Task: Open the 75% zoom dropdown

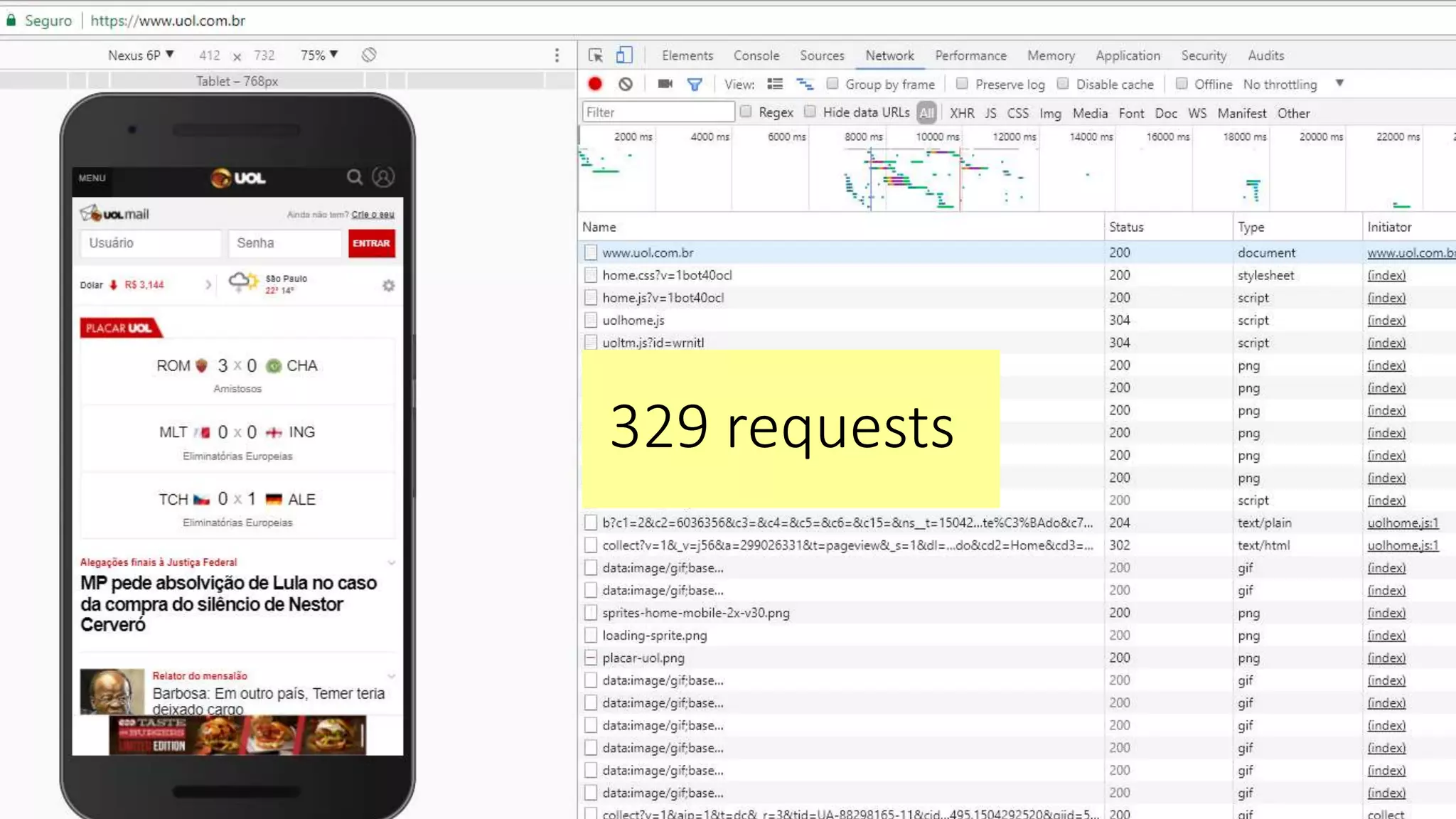Action: pos(319,55)
